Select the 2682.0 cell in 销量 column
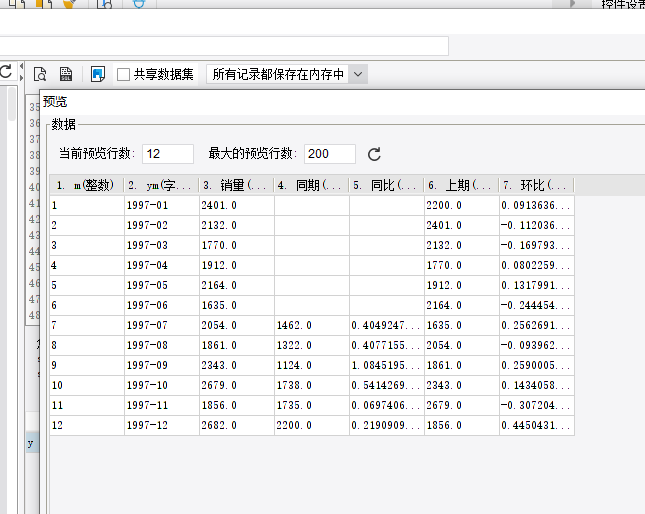Screen dimensions: 645x514 [x=236, y=425]
